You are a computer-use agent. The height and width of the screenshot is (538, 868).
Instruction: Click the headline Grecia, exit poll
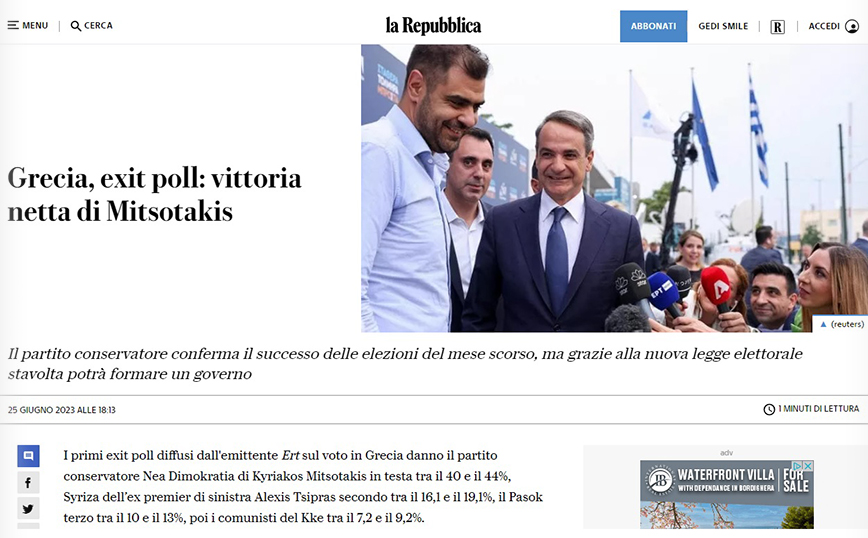tap(154, 195)
